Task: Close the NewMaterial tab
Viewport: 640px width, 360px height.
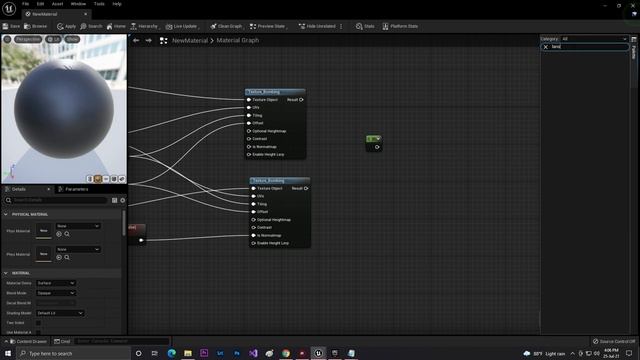Action: 85,14
